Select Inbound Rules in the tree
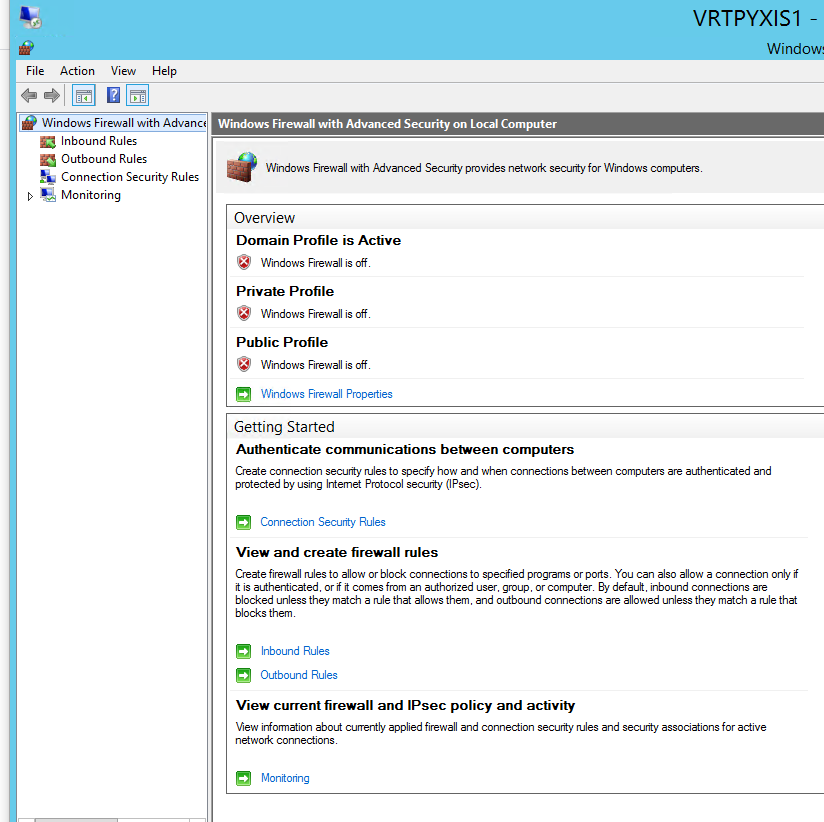The image size is (824, 822). (x=99, y=141)
